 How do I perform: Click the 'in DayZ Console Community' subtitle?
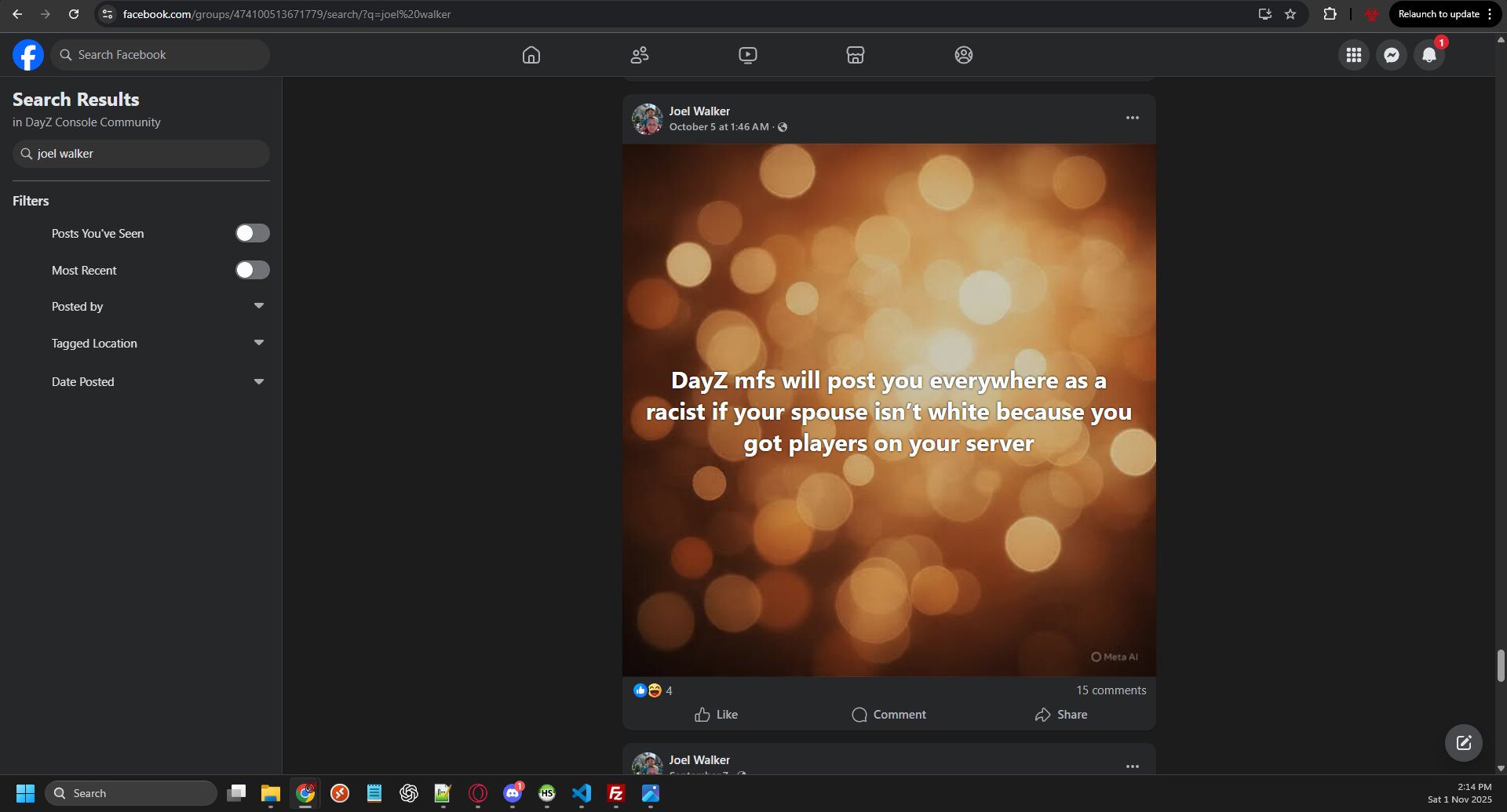pos(86,122)
